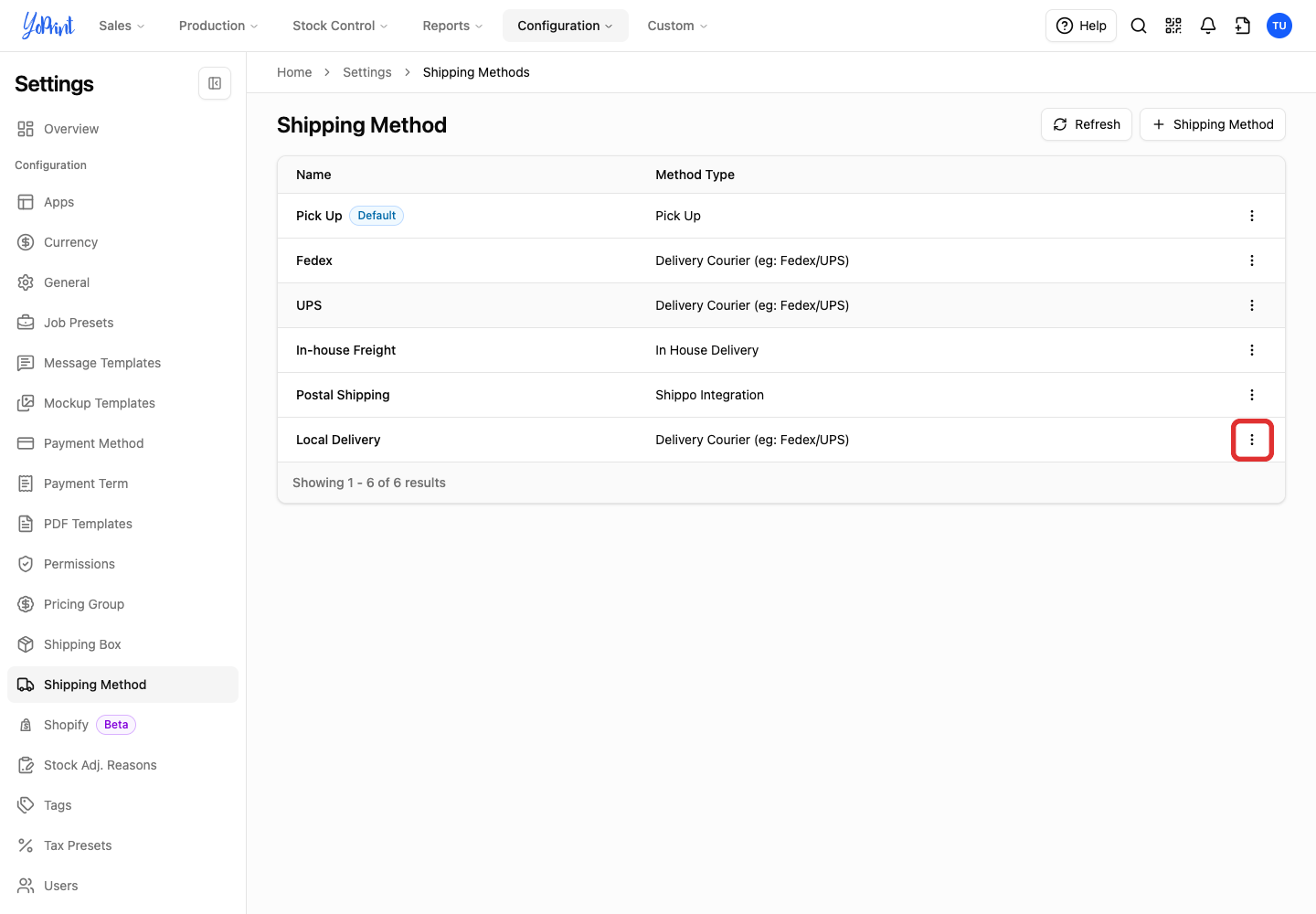The width and height of the screenshot is (1316, 914).
Task: Expand the Stock Control menu
Action: coord(340,26)
